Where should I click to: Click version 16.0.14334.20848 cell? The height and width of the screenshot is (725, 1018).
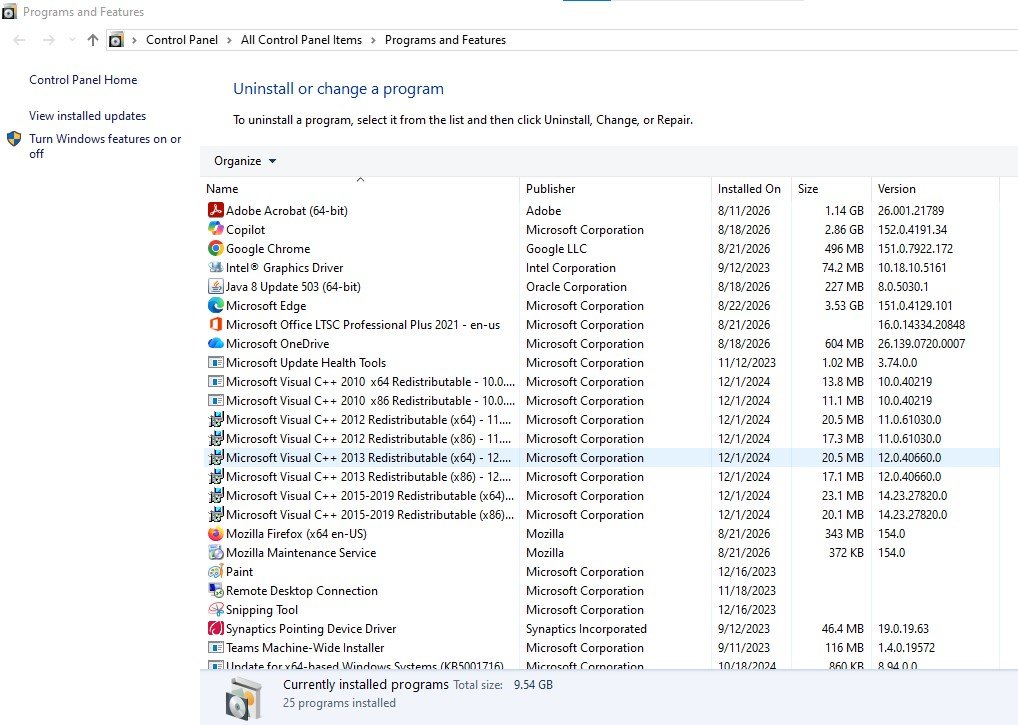click(x=921, y=325)
